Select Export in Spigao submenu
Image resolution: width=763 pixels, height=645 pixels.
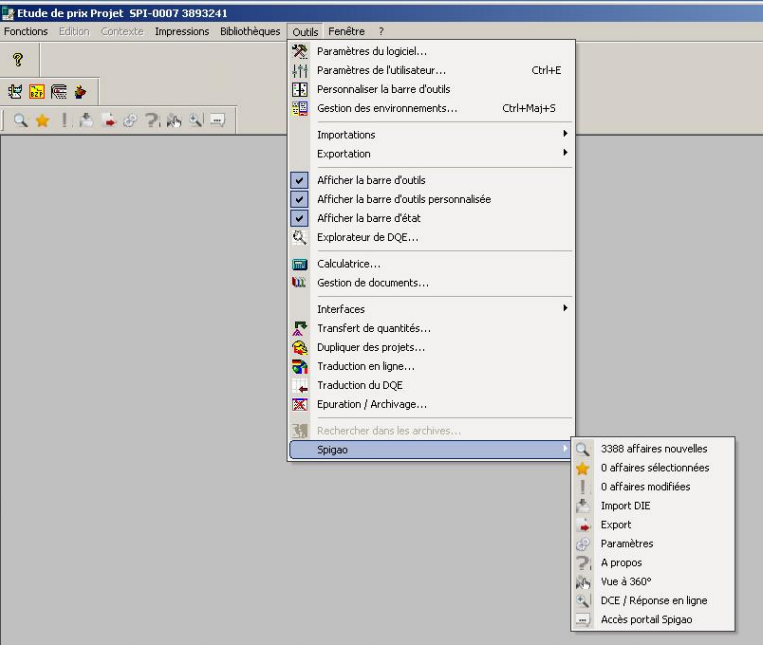point(653,524)
